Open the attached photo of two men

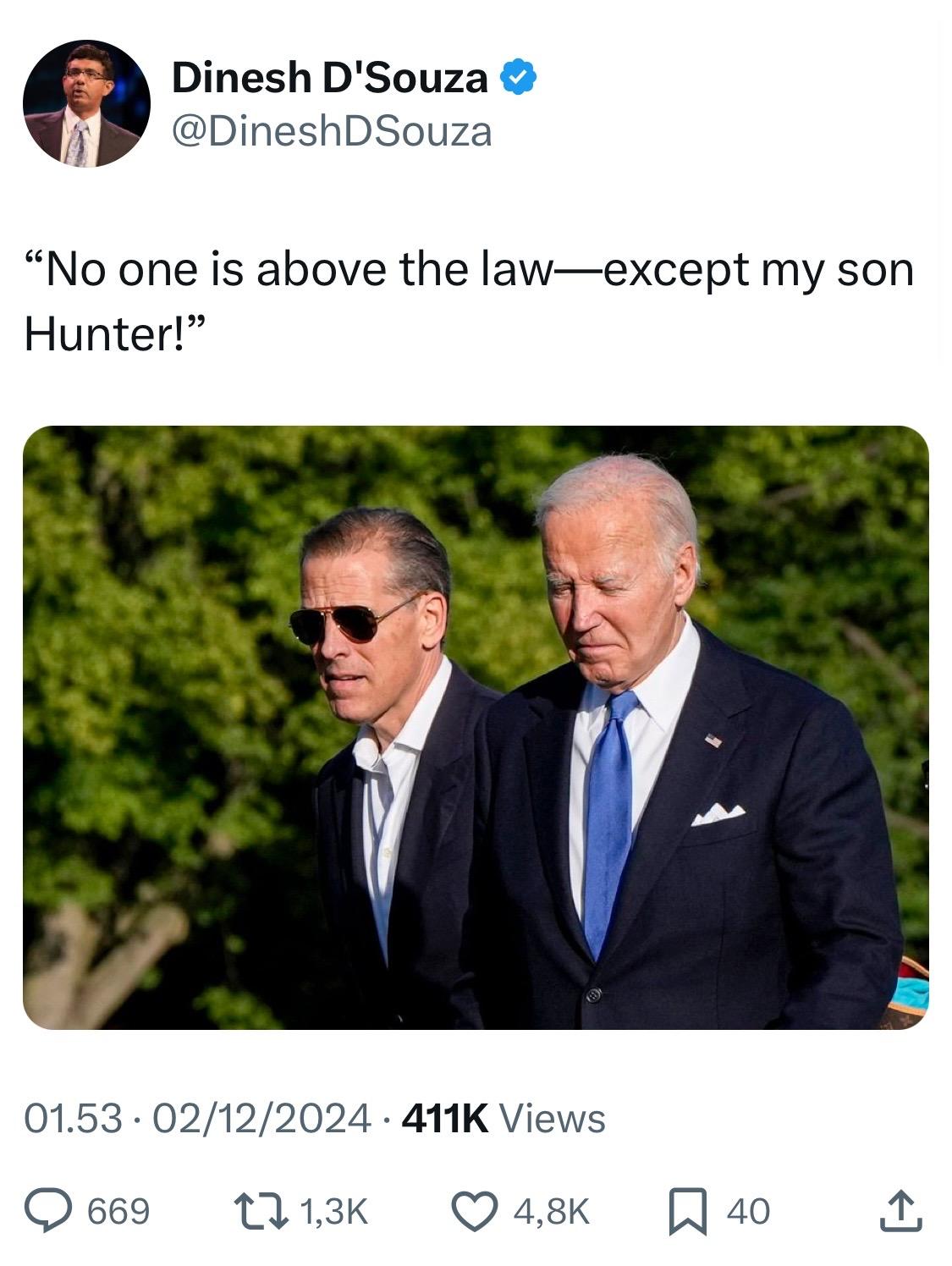(476, 727)
